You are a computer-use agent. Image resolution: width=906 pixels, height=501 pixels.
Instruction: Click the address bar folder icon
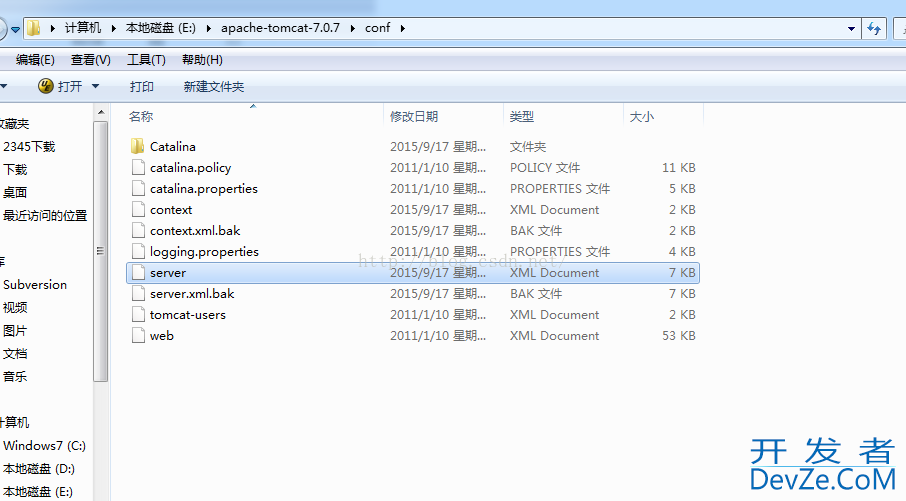(x=34, y=28)
